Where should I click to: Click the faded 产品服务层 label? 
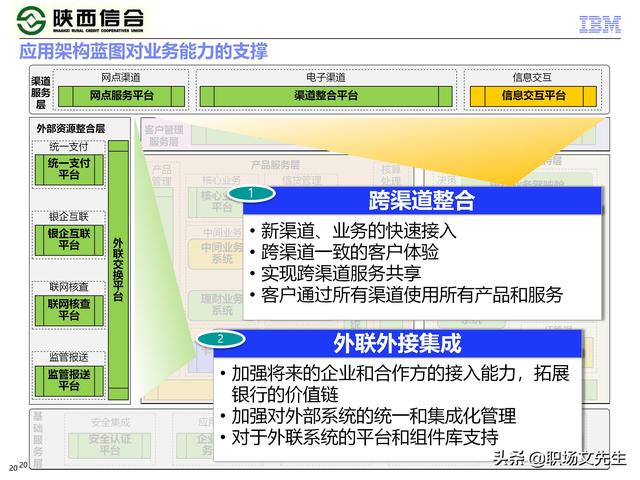point(275,165)
